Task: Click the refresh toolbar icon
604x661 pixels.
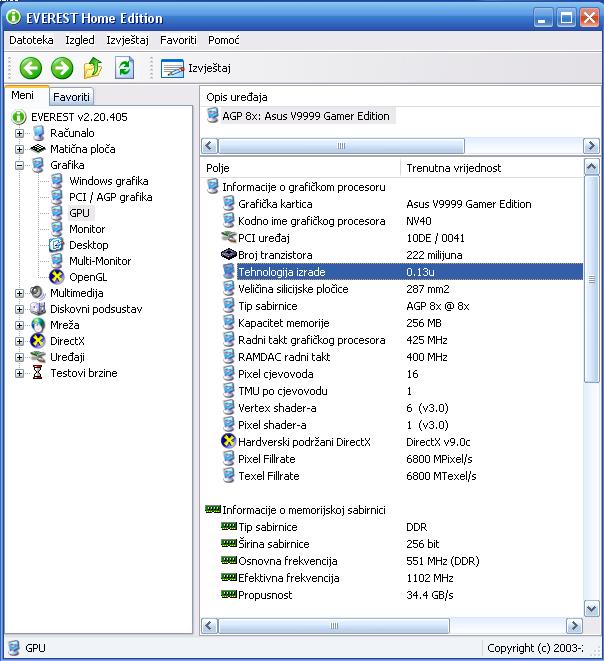Action: [124, 67]
